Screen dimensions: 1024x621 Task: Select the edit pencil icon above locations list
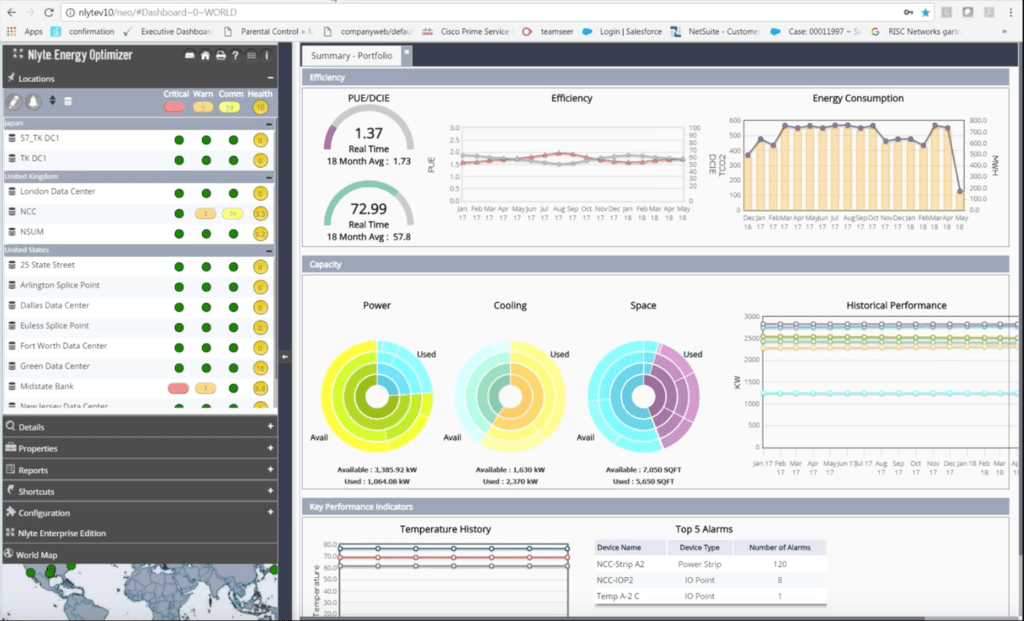[14, 101]
